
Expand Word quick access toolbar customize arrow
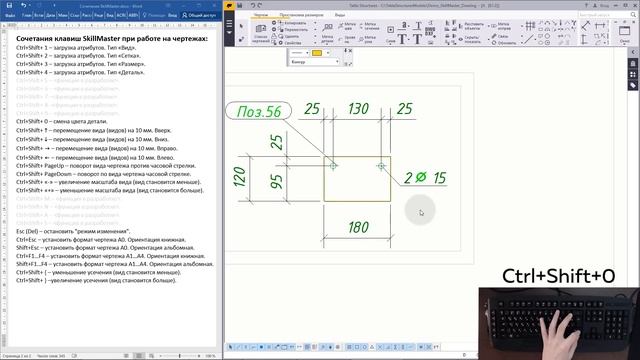[54, 5]
